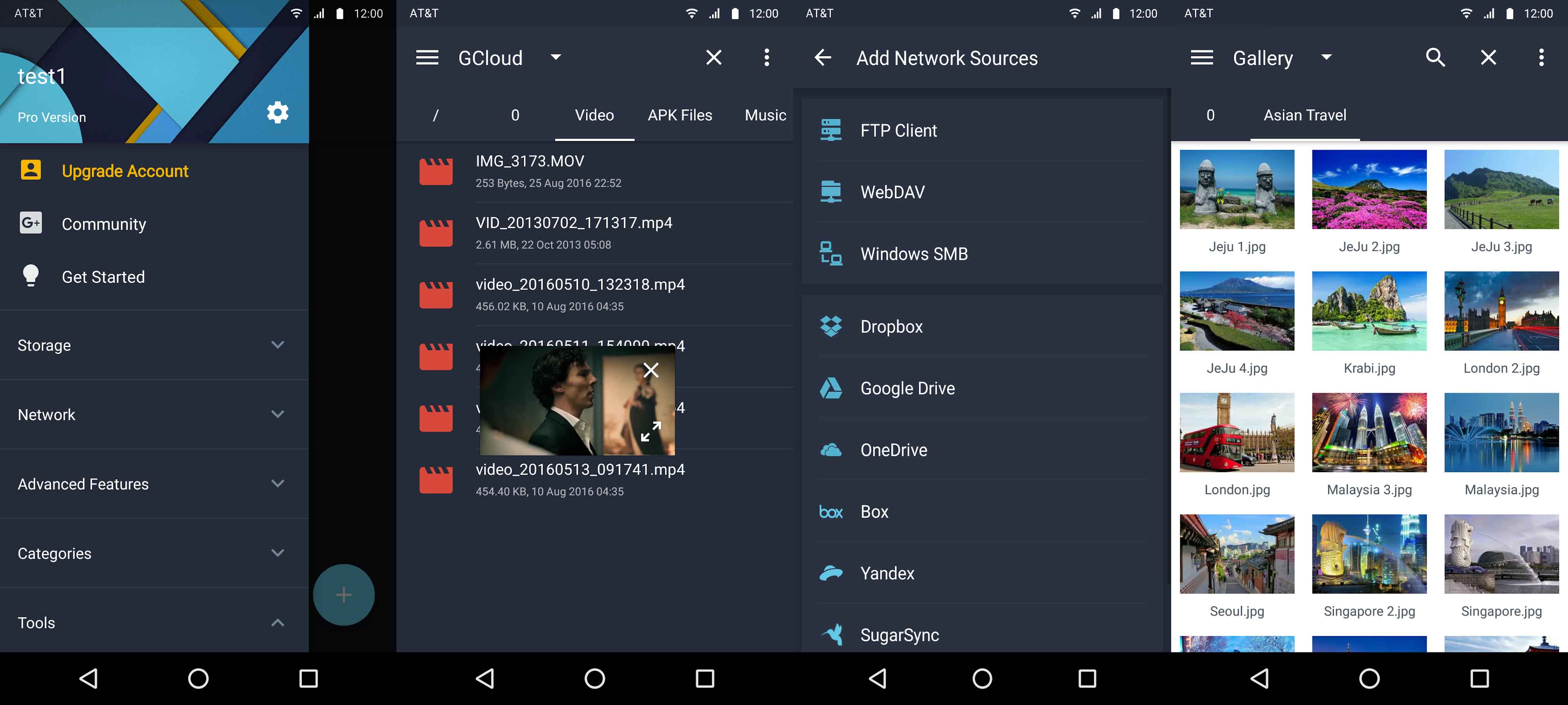Select the 0 tab in Gallery
The image size is (1568, 705).
[1210, 115]
